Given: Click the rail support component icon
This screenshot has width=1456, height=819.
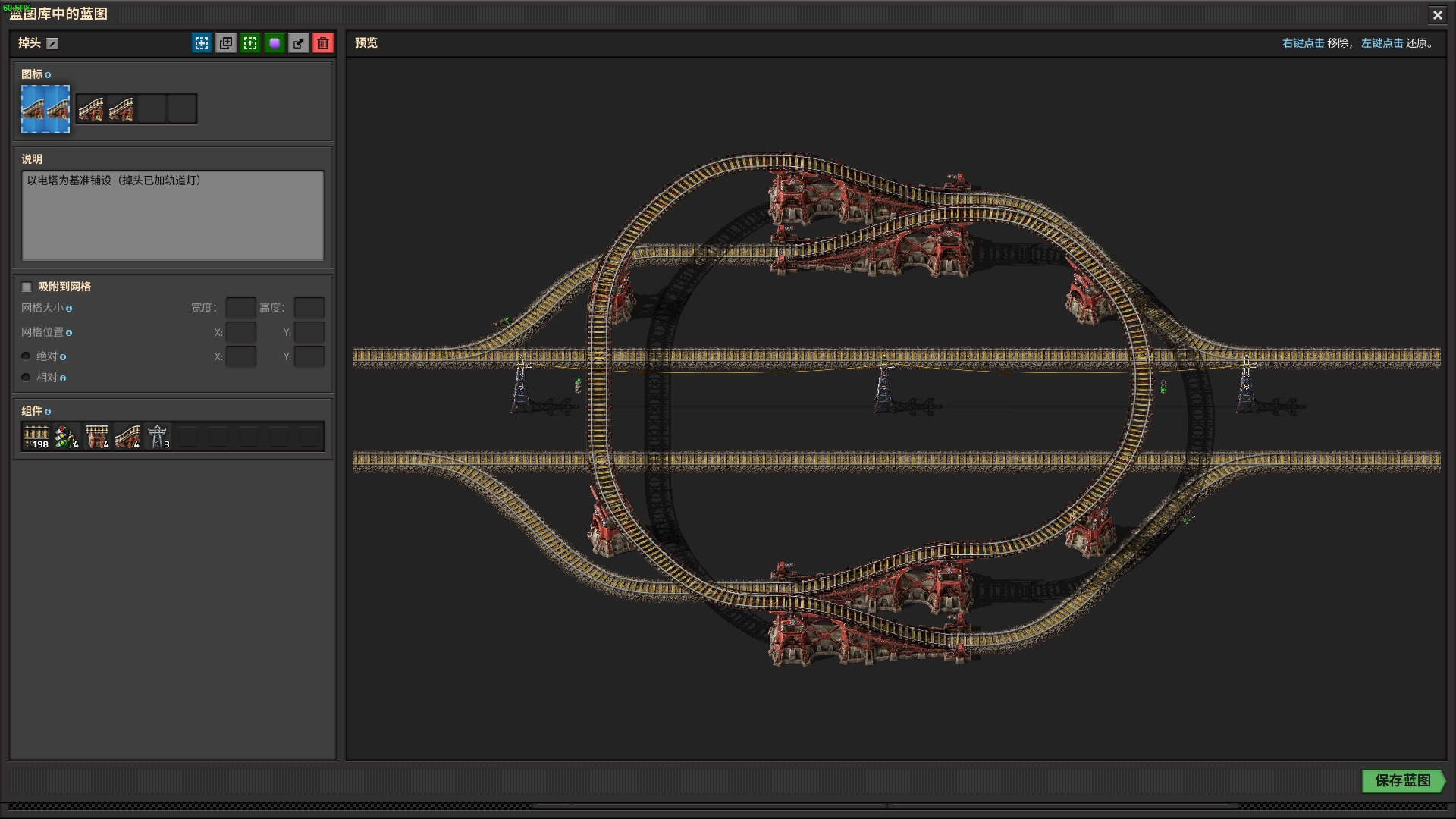Looking at the screenshot, I should (97, 437).
